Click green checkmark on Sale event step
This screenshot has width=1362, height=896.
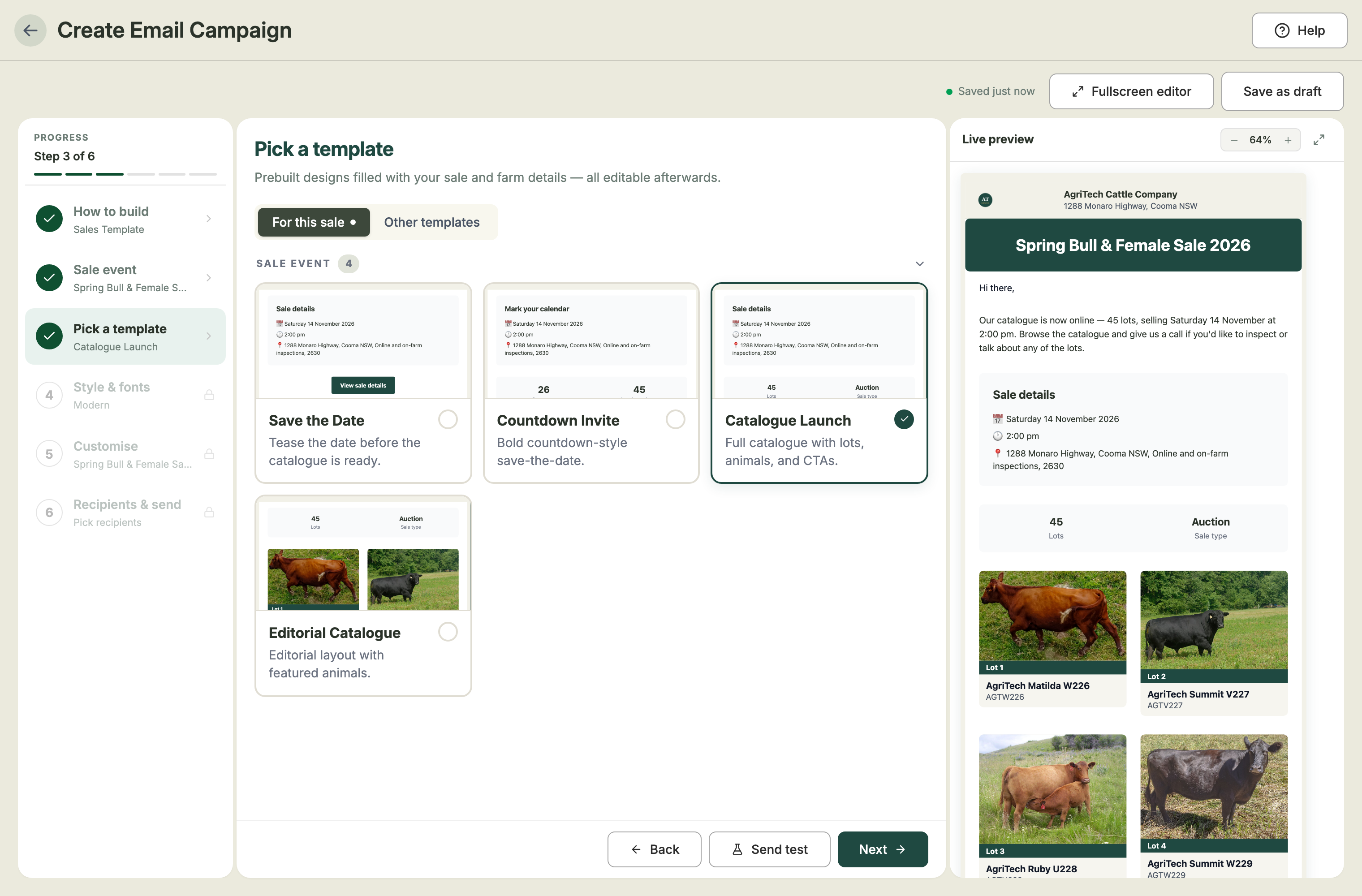pos(49,277)
